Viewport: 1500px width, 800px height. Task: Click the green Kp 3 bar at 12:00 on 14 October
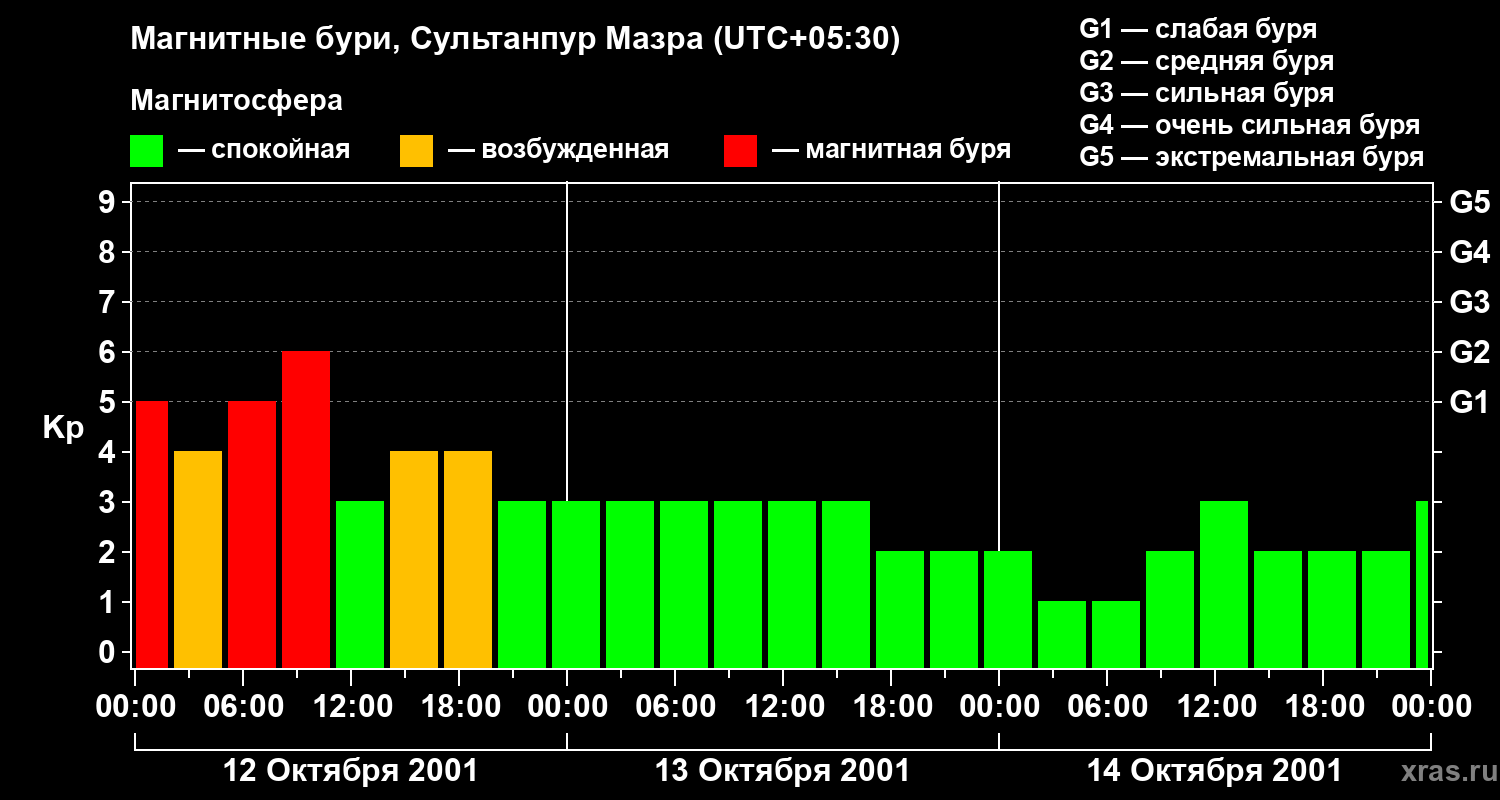[1224, 584]
